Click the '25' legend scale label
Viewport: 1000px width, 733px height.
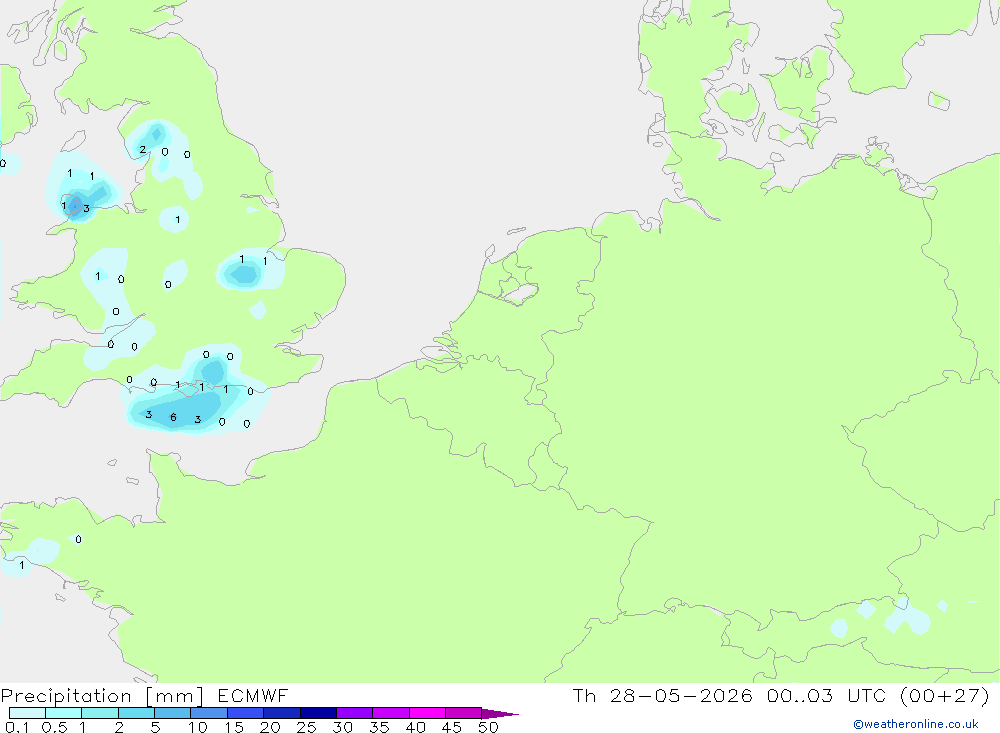307,727
